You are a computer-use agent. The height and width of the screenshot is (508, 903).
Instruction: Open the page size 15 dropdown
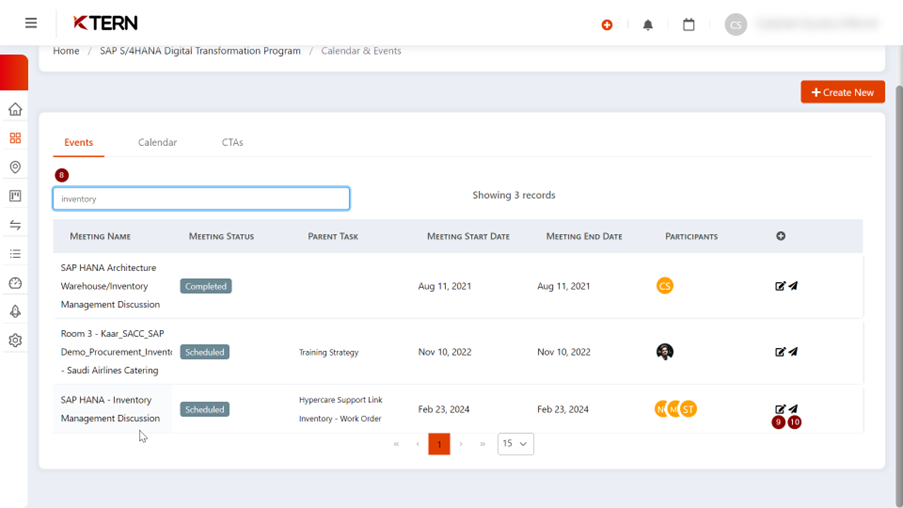click(515, 443)
